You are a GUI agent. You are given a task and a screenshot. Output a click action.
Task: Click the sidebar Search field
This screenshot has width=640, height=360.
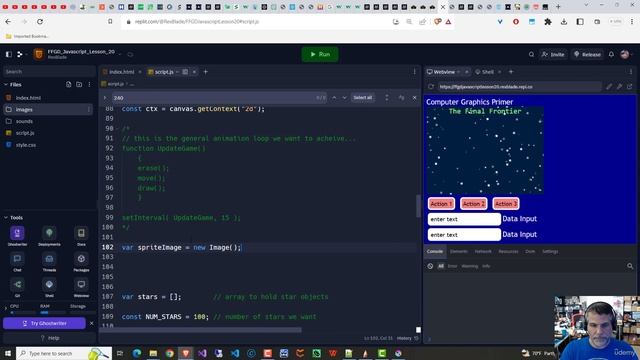48,71
